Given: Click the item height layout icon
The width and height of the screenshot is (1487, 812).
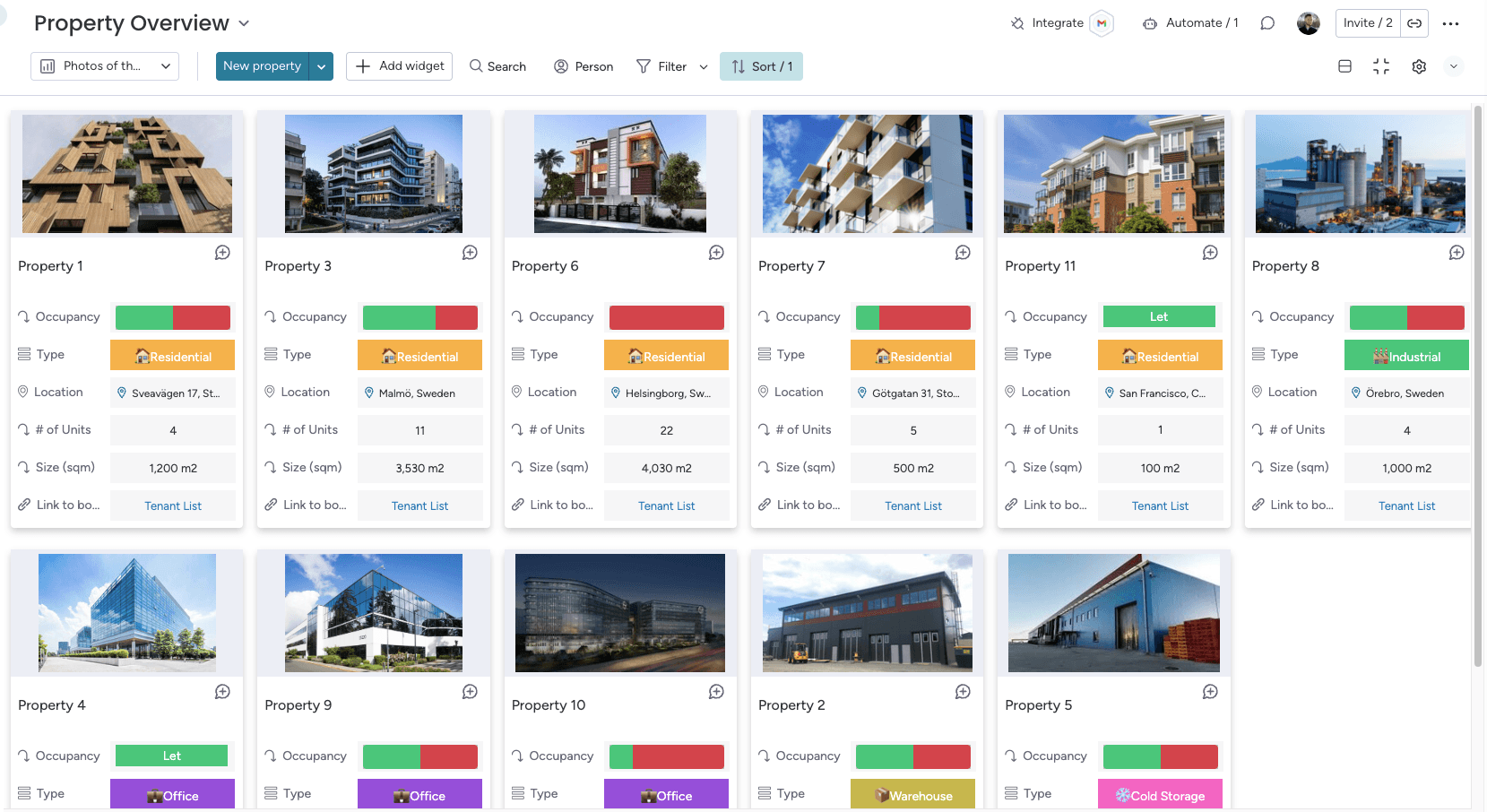Looking at the screenshot, I should coord(1344,66).
